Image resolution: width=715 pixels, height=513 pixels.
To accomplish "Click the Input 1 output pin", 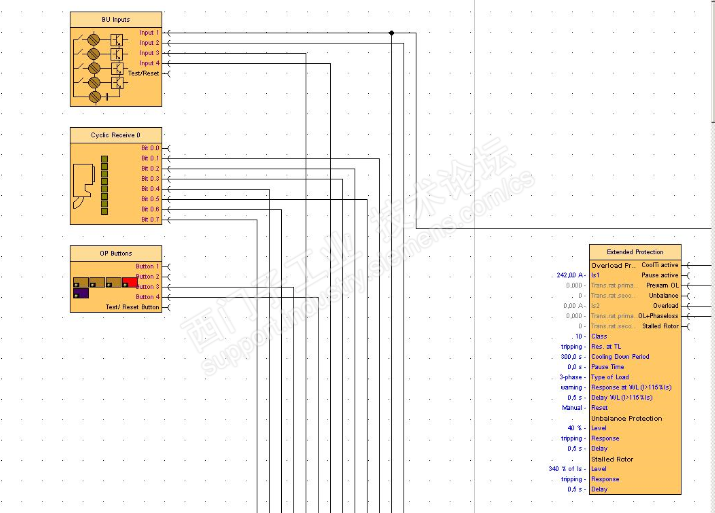I will (166, 33).
